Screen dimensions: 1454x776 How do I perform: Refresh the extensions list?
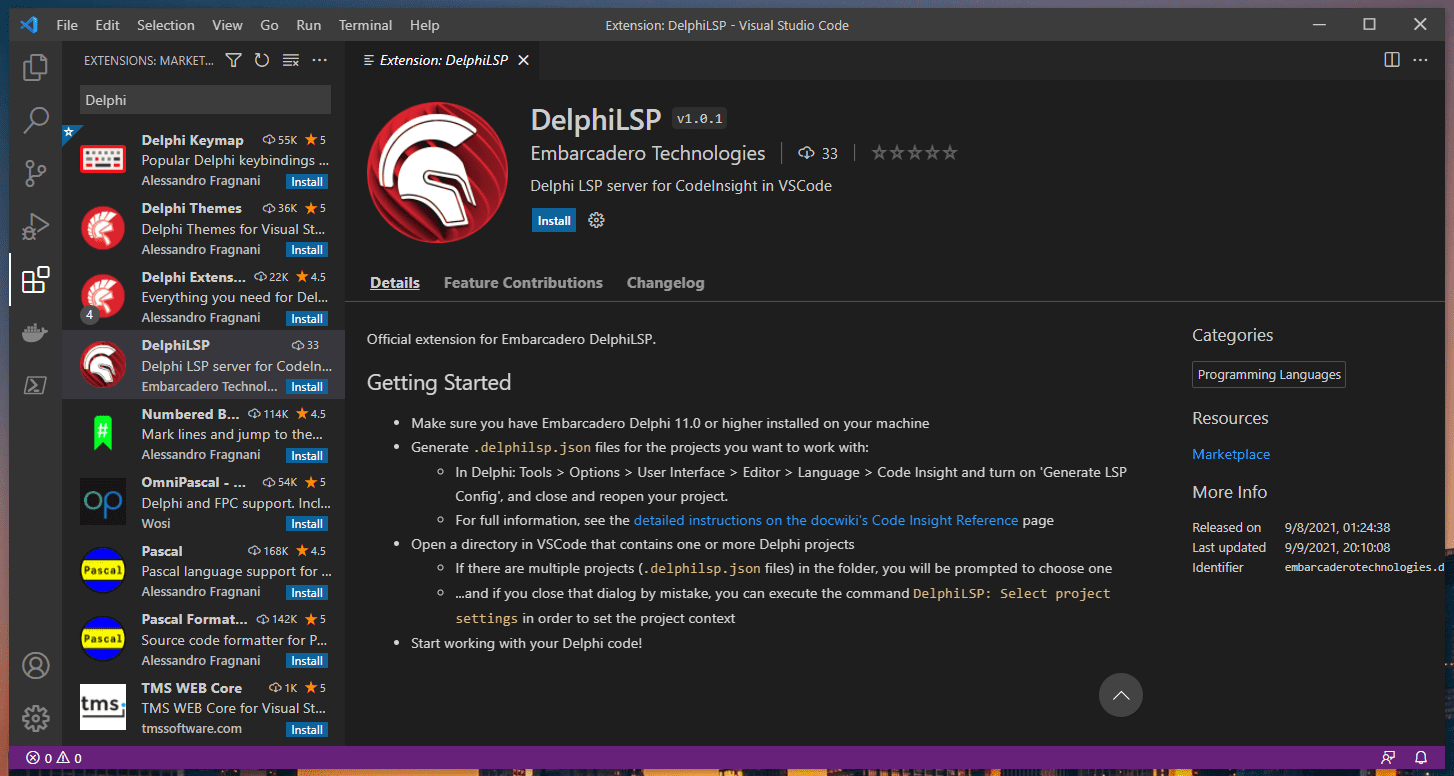pos(262,60)
